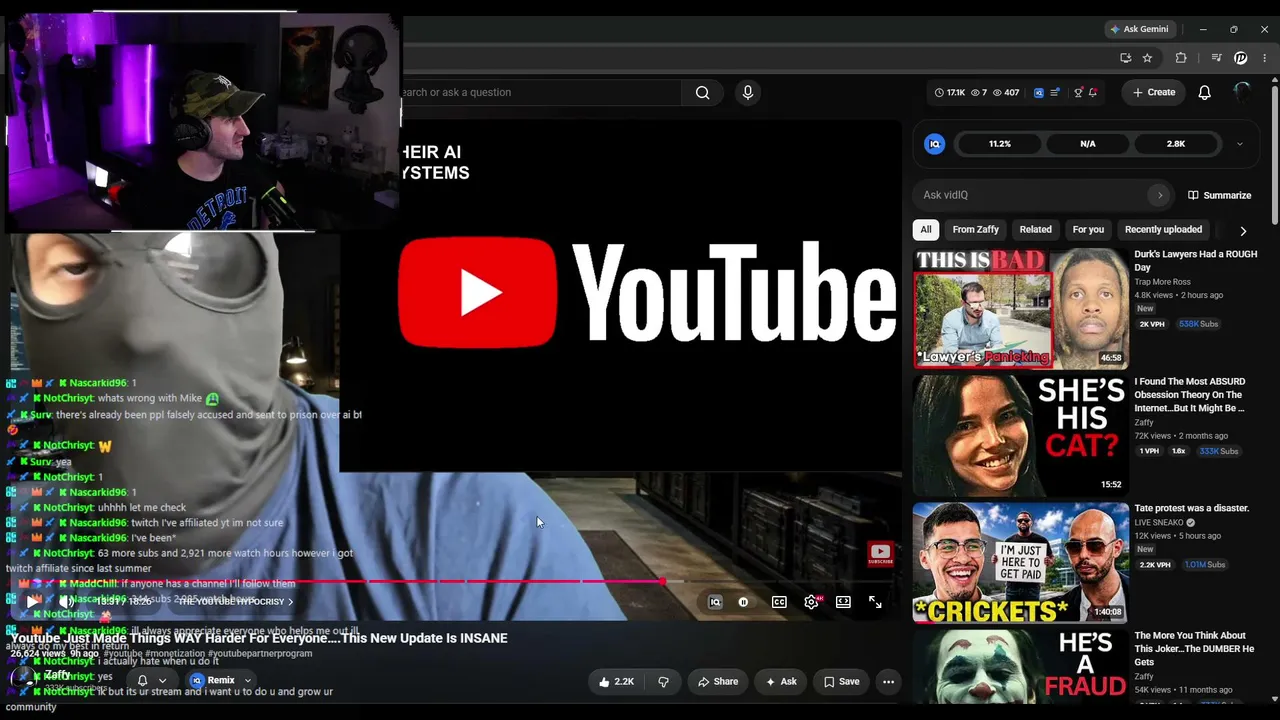
Task: Expand the vidIQ score panel chevron
Action: (1240, 144)
